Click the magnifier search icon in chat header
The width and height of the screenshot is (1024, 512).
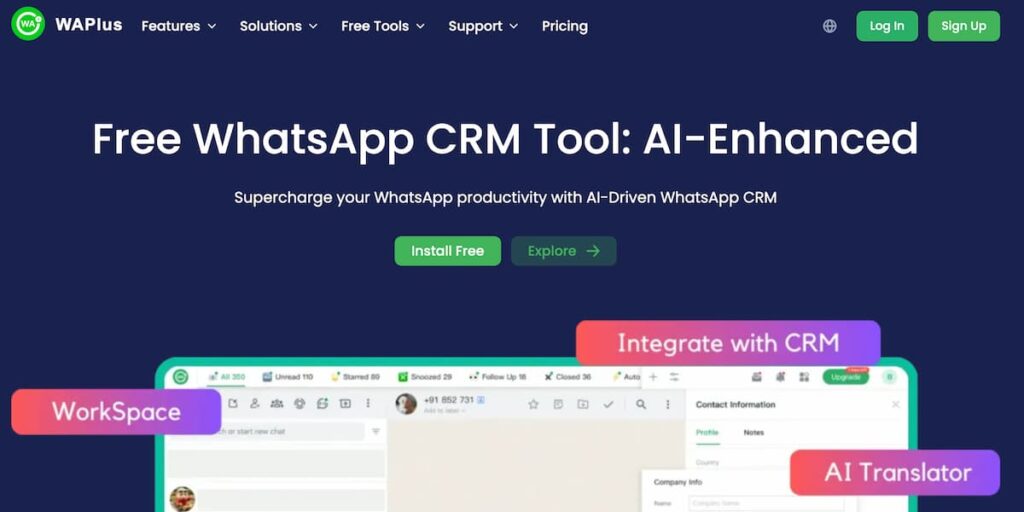[641, 404]
